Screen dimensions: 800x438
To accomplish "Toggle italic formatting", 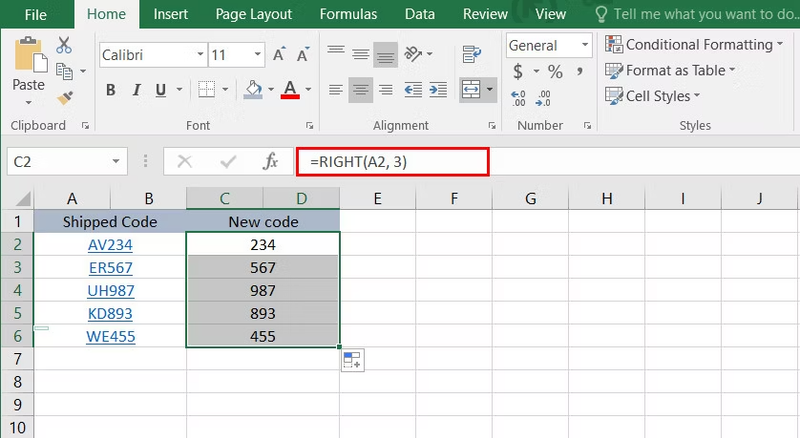I will click(x=136, y=90).
